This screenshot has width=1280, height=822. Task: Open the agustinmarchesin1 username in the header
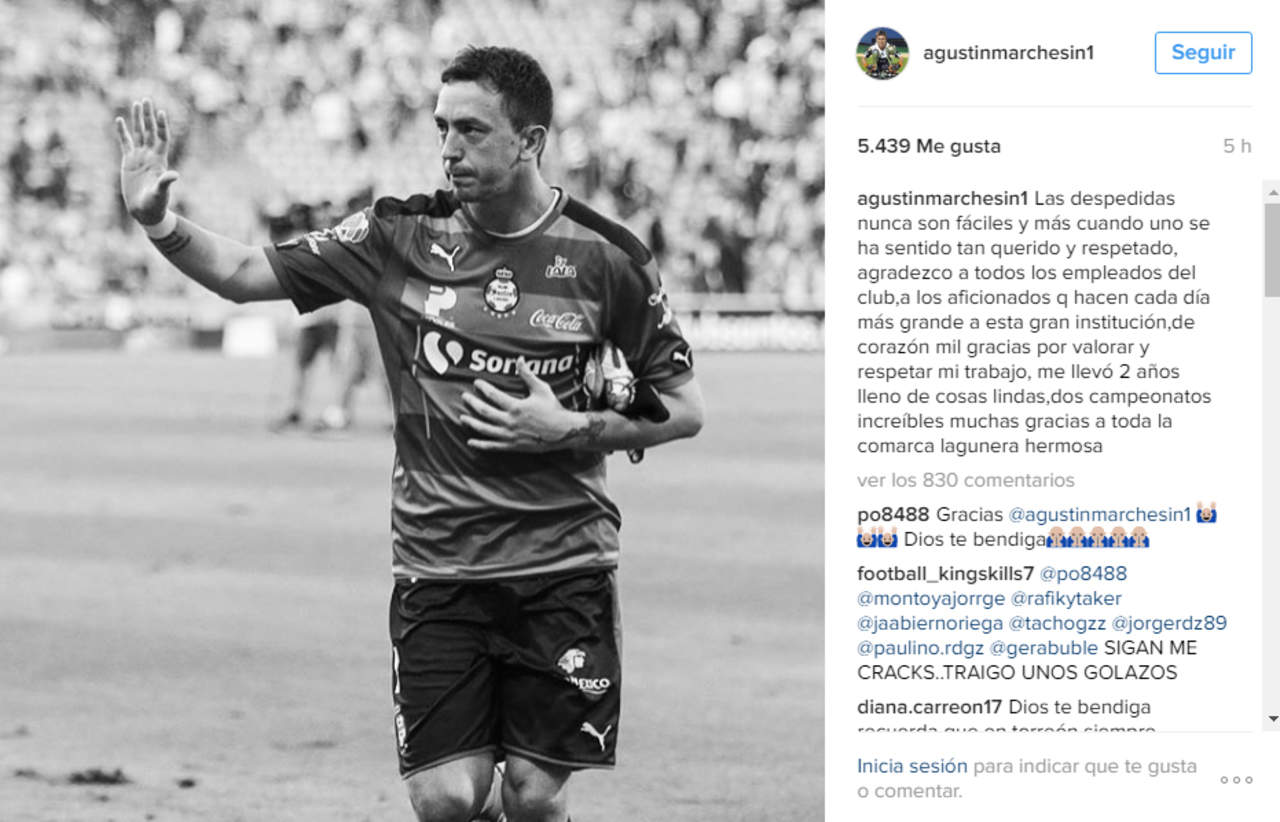(1008, 53)
